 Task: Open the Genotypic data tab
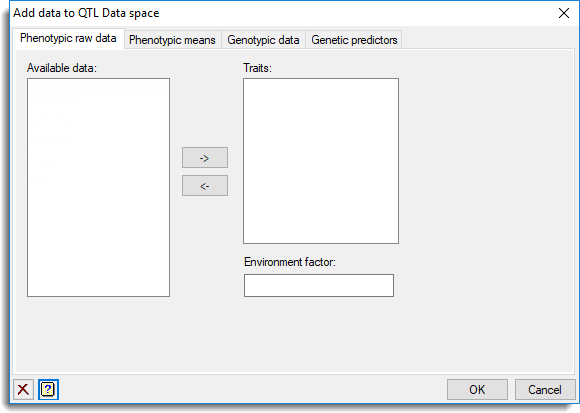[x=263, y=40]
